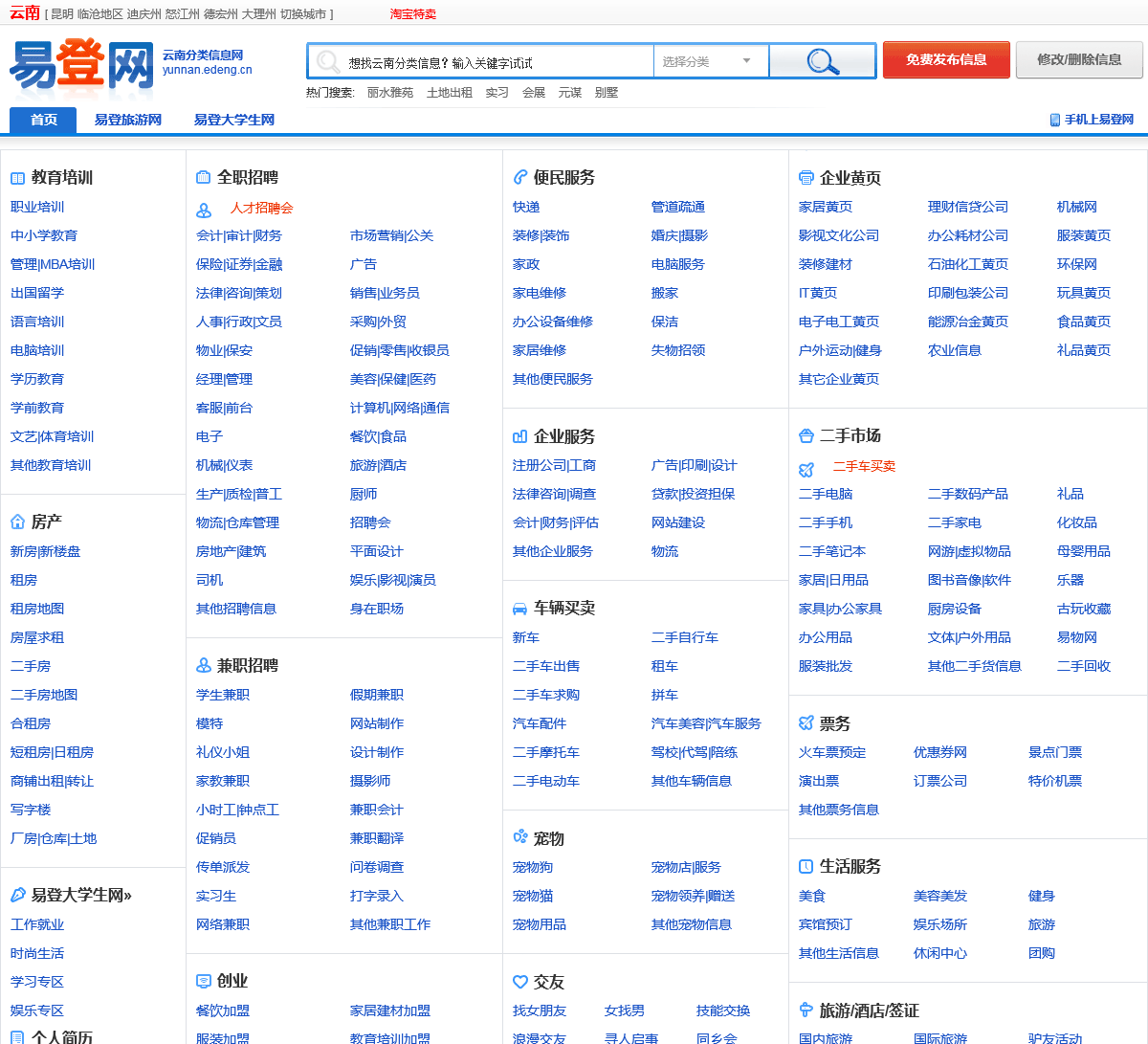Open 驾校|代驾|陪练 link
Screen dimensions: 1148x1044
[x=695, y=752]
